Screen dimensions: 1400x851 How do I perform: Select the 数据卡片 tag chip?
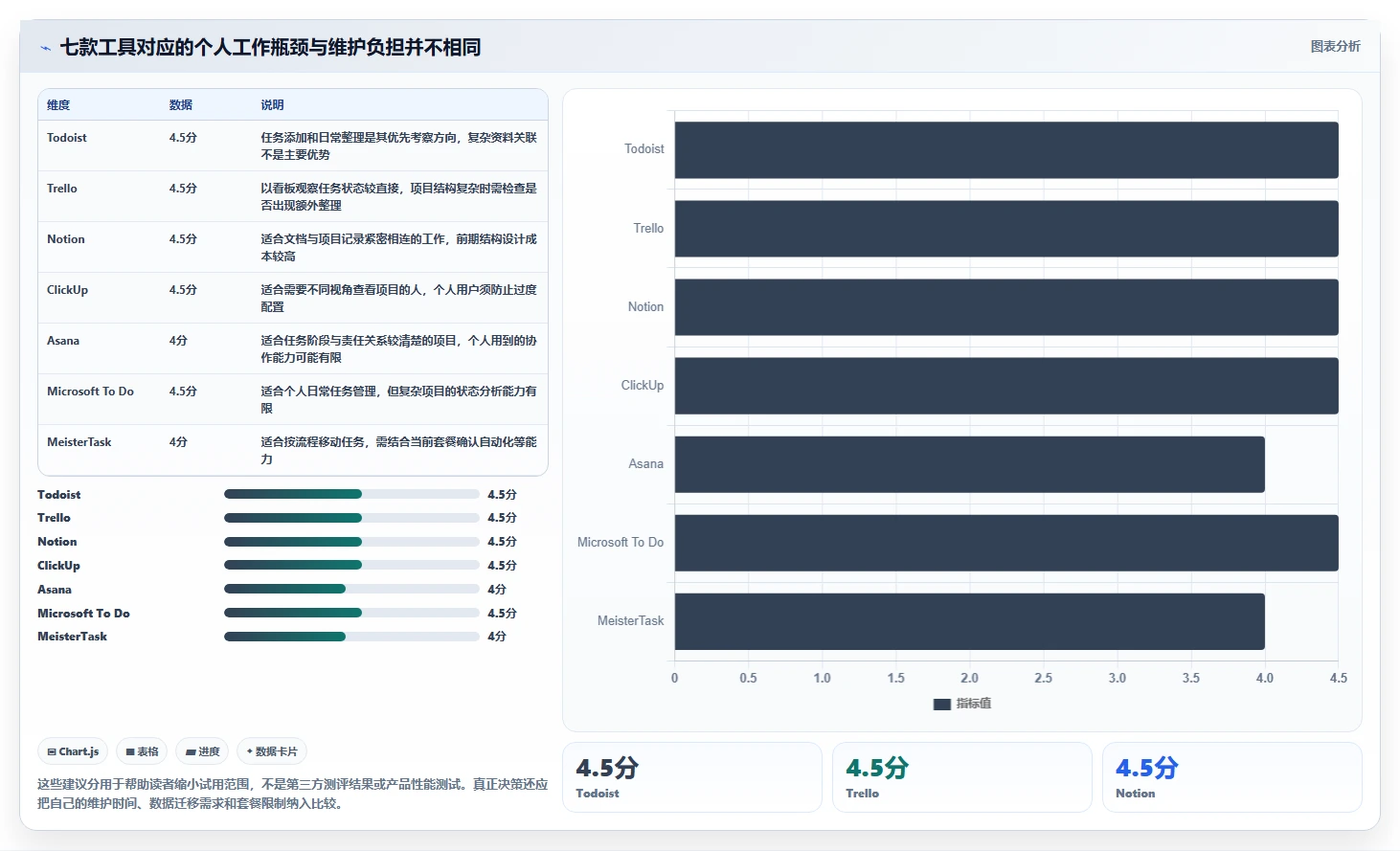(272, 751)
